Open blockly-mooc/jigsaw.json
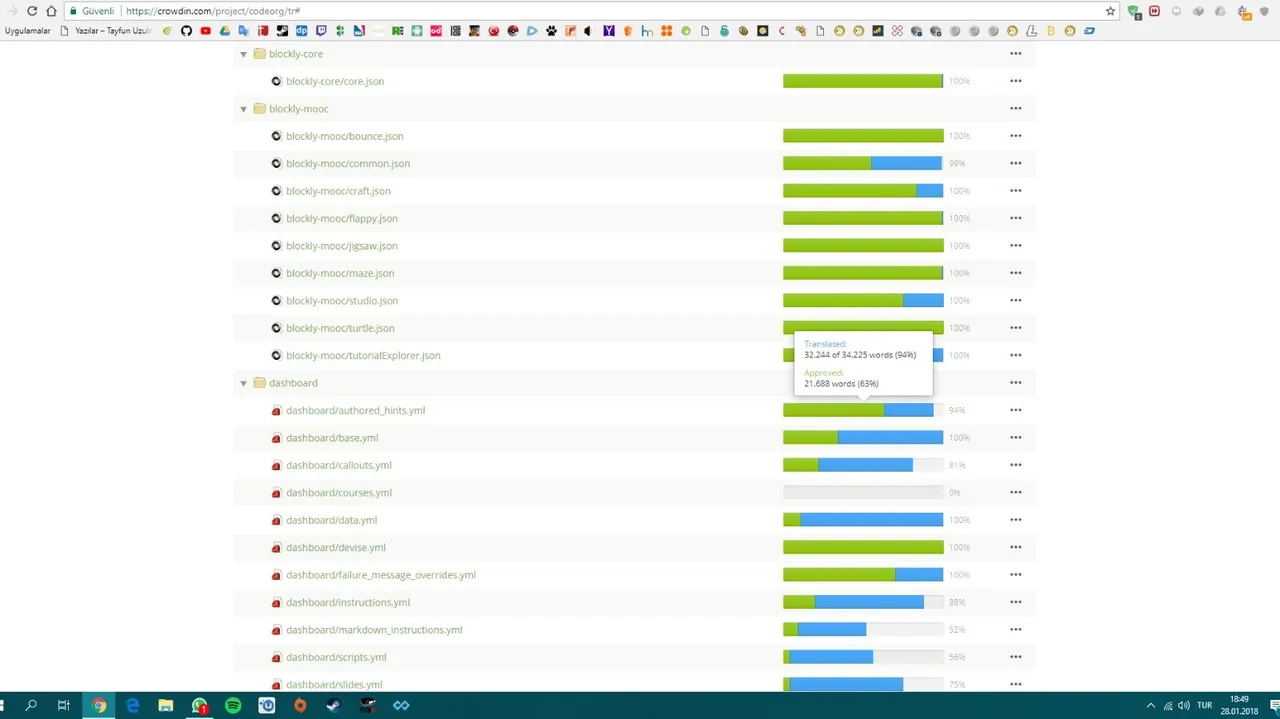The image size is (1280, 719). pyautogui.click(x=342, y=246)
